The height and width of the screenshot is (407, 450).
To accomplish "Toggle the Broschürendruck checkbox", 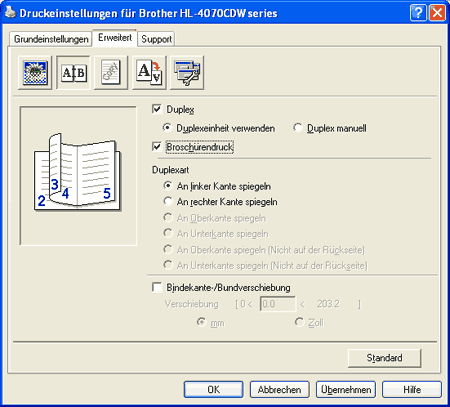I will coord(157,147).
